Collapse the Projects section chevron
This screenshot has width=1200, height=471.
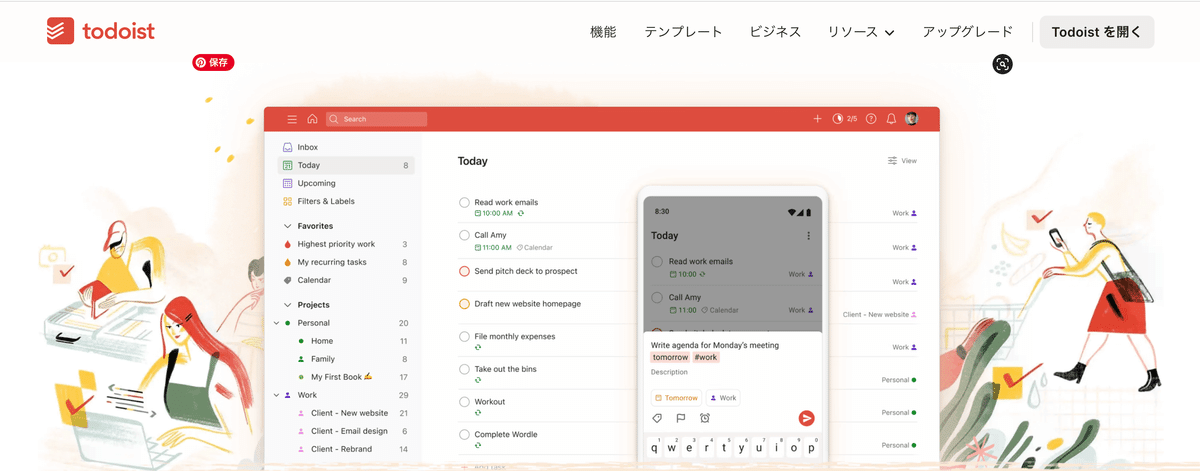click(x=288, y=305)
